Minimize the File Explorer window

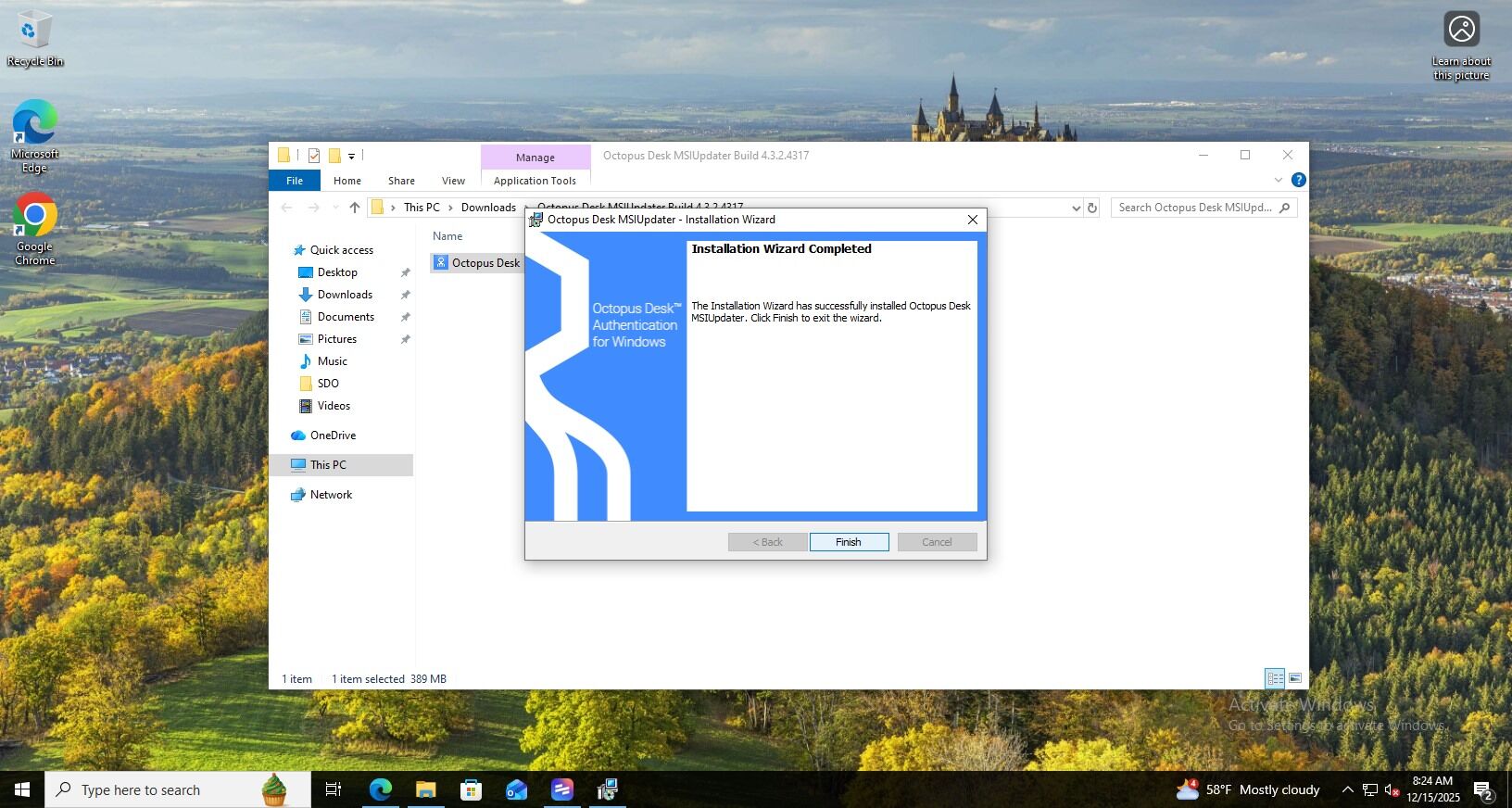(1203, 155)
